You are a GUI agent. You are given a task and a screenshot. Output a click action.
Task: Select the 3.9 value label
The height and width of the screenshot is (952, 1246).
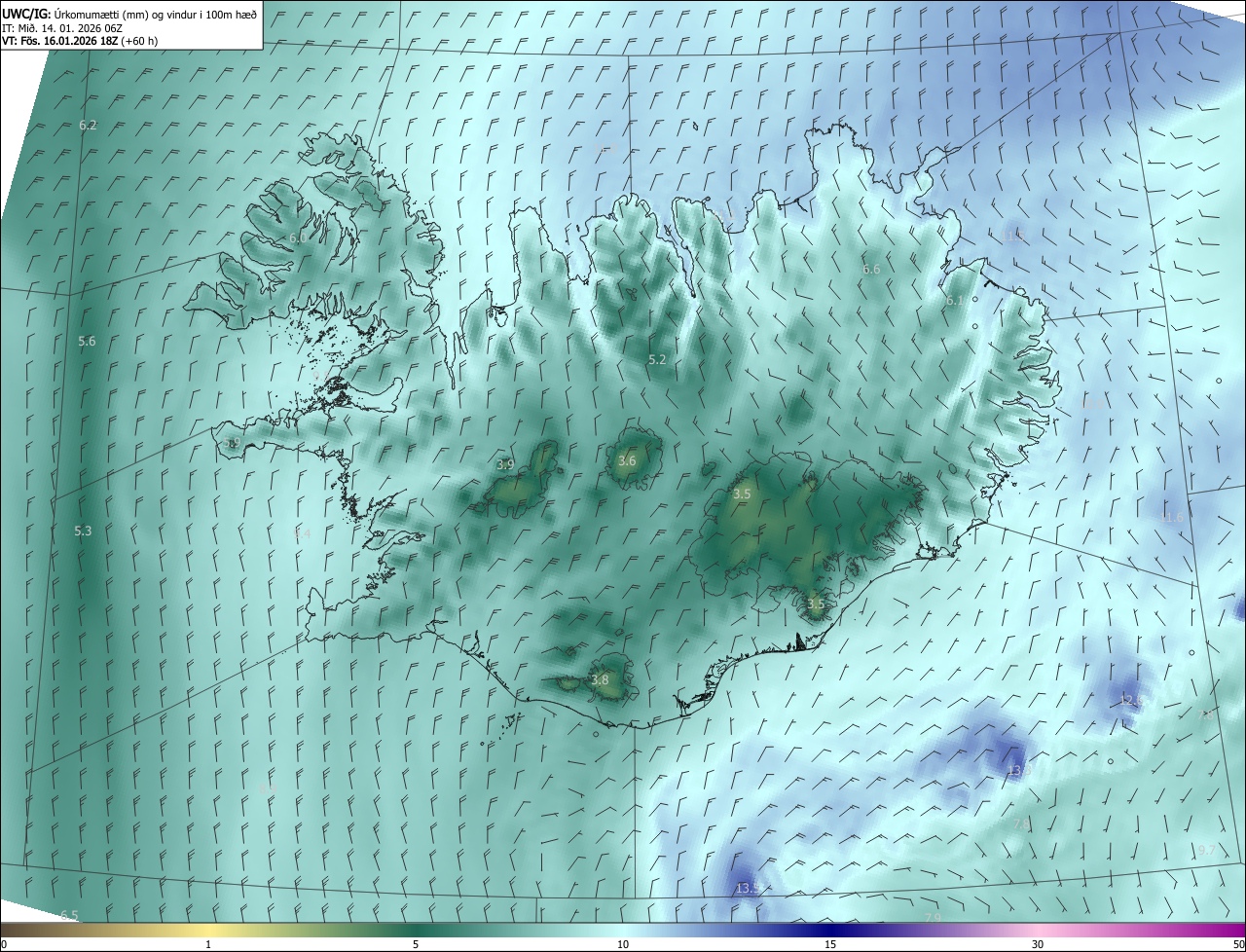click(x=504, y=465)
